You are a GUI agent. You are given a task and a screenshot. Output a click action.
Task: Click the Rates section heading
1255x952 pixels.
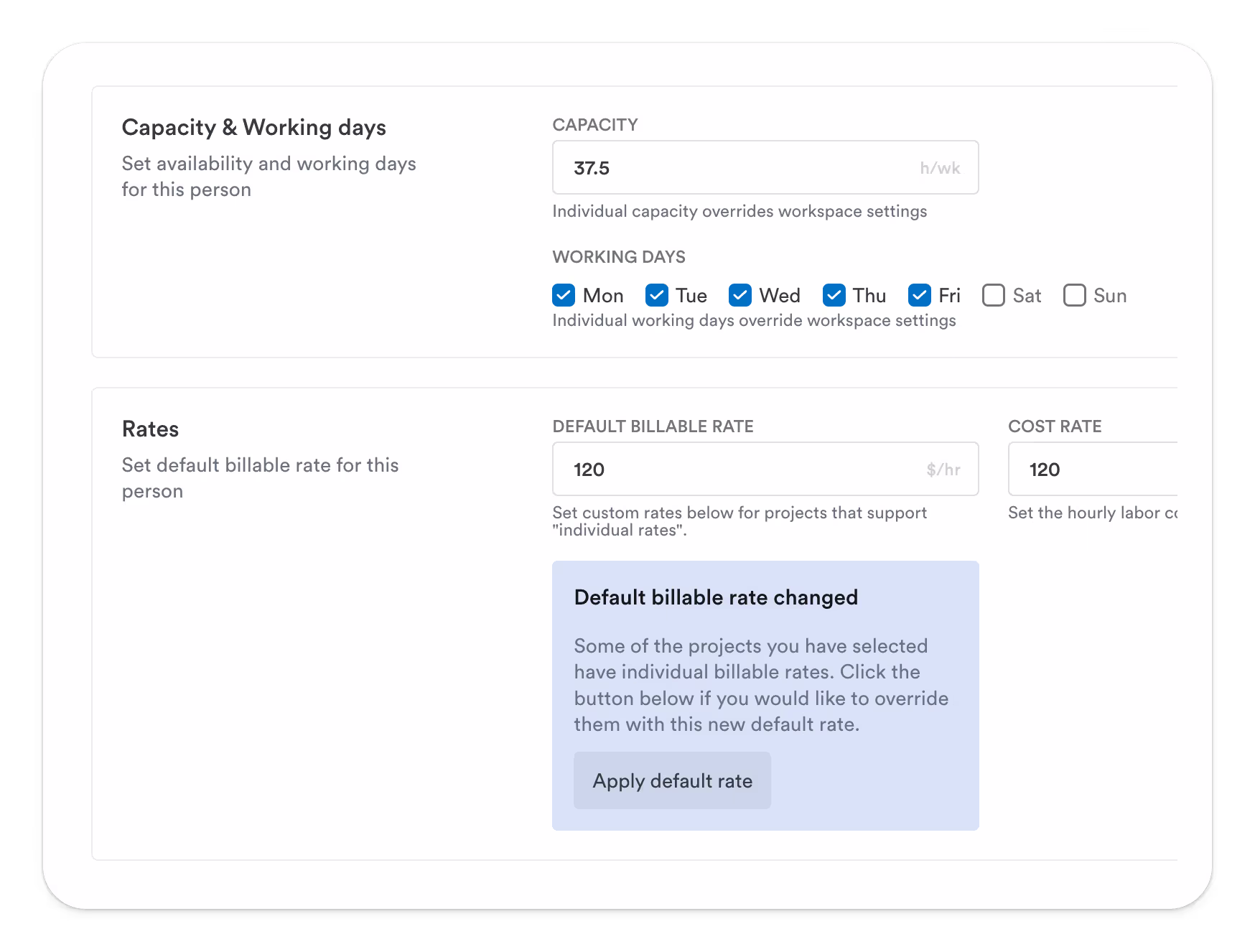point(150,429)
